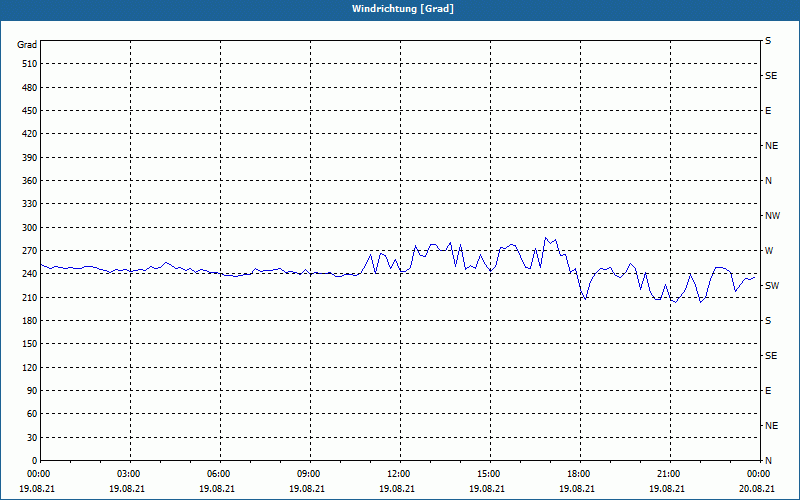
Task: Pick the 19.08.21 date under 21:00
Action: coord(667,489)
